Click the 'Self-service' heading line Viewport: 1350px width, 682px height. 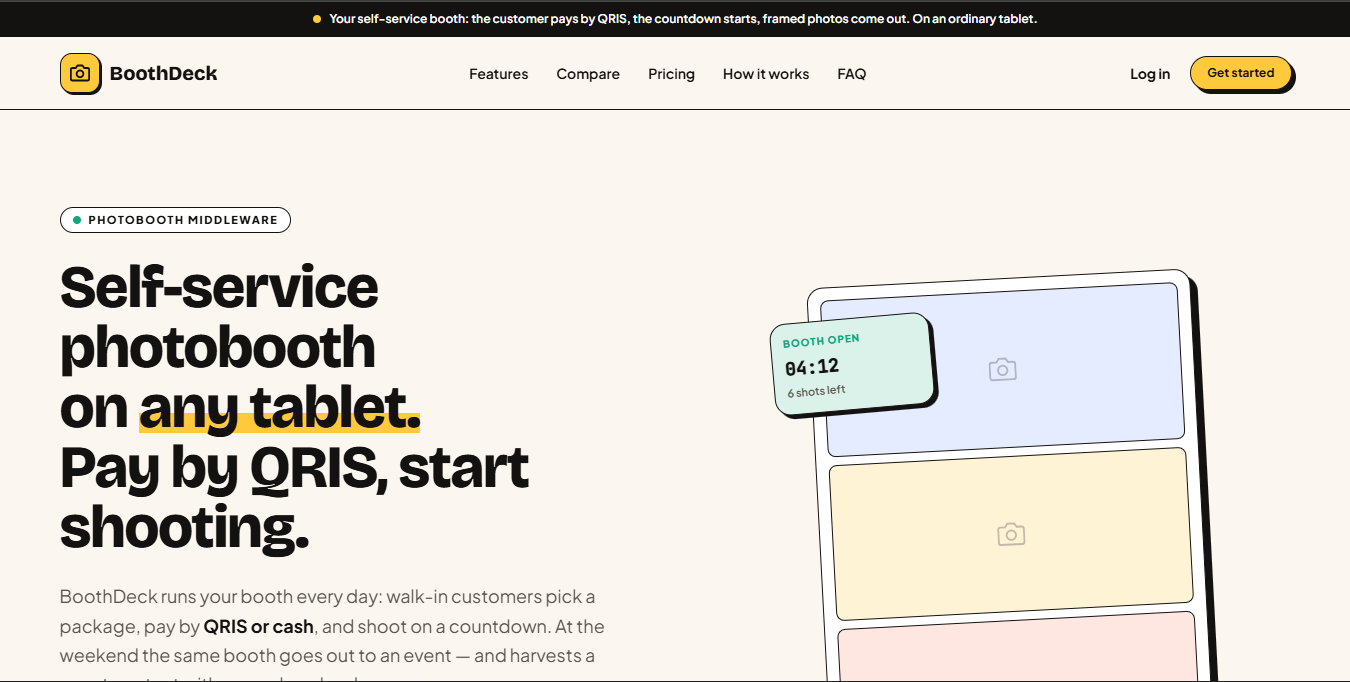219,288
